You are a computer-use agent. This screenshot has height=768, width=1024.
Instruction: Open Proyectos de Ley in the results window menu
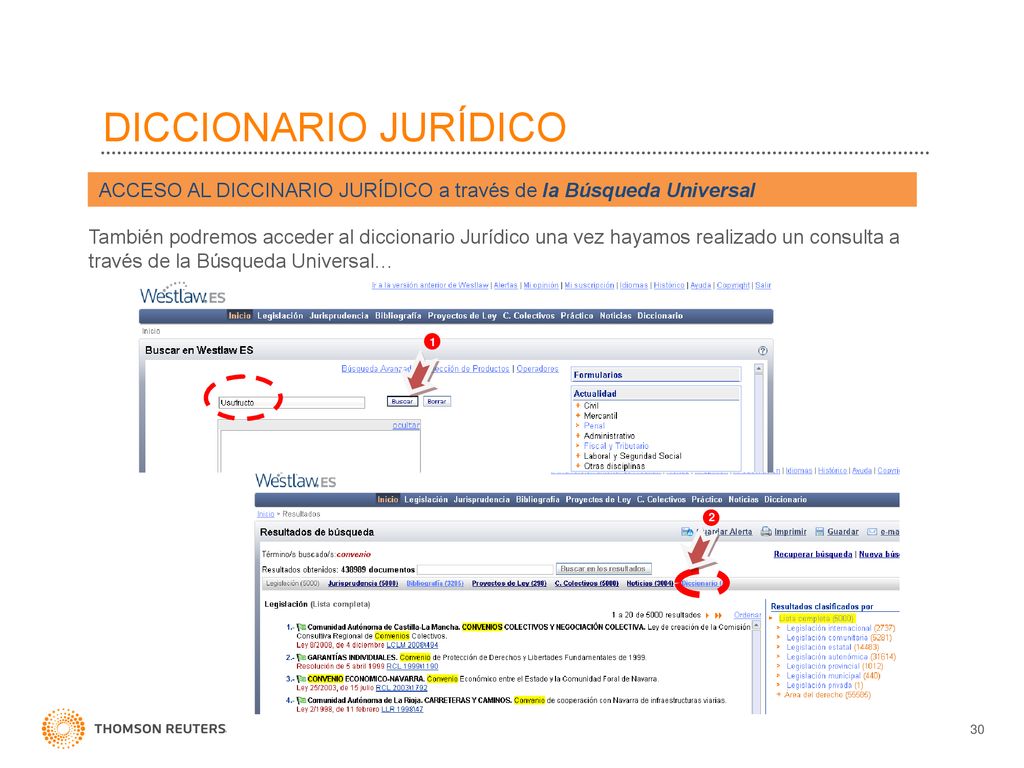[x=598, y=500]
